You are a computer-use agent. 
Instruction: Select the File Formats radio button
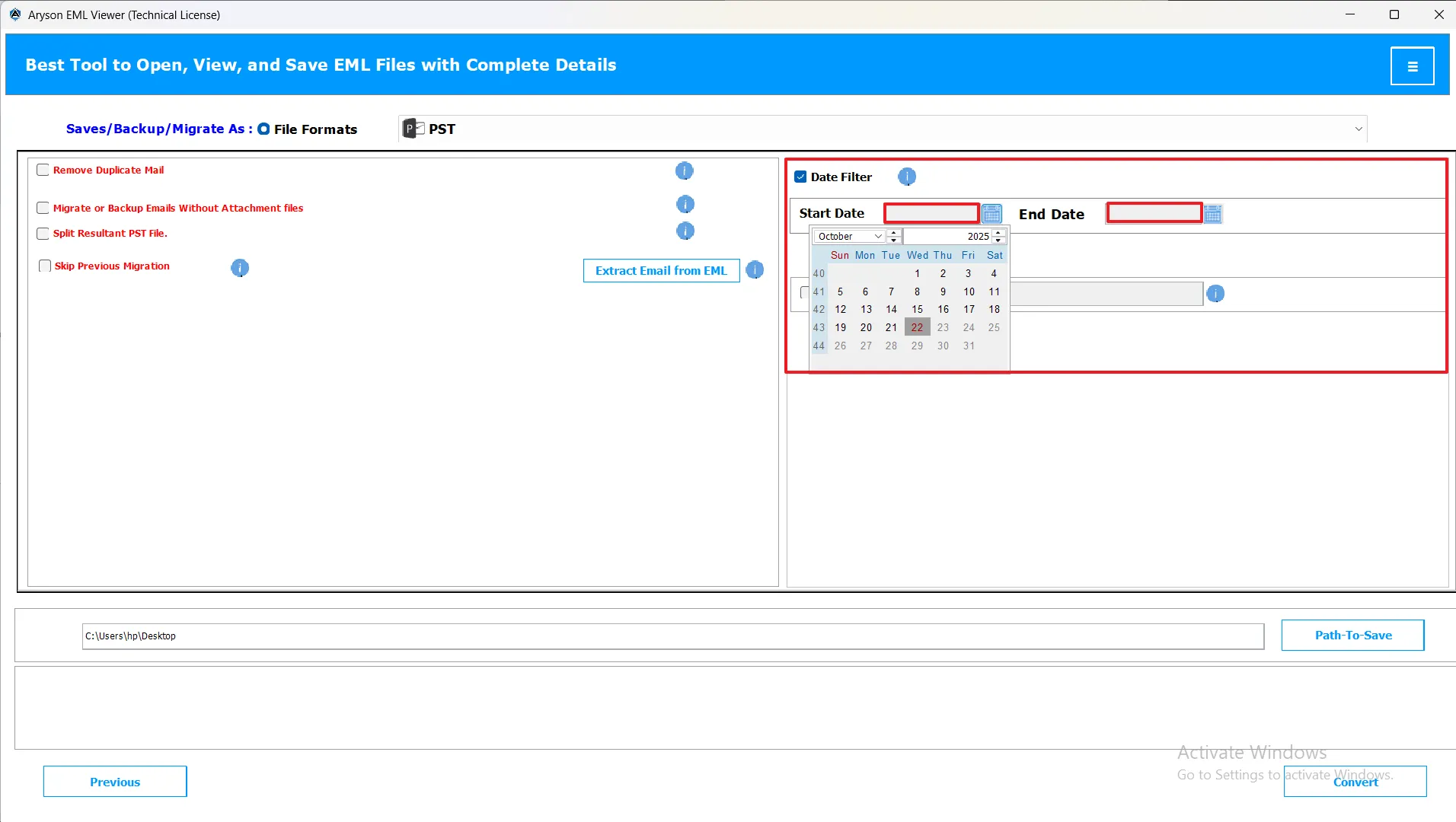(263, 129)
